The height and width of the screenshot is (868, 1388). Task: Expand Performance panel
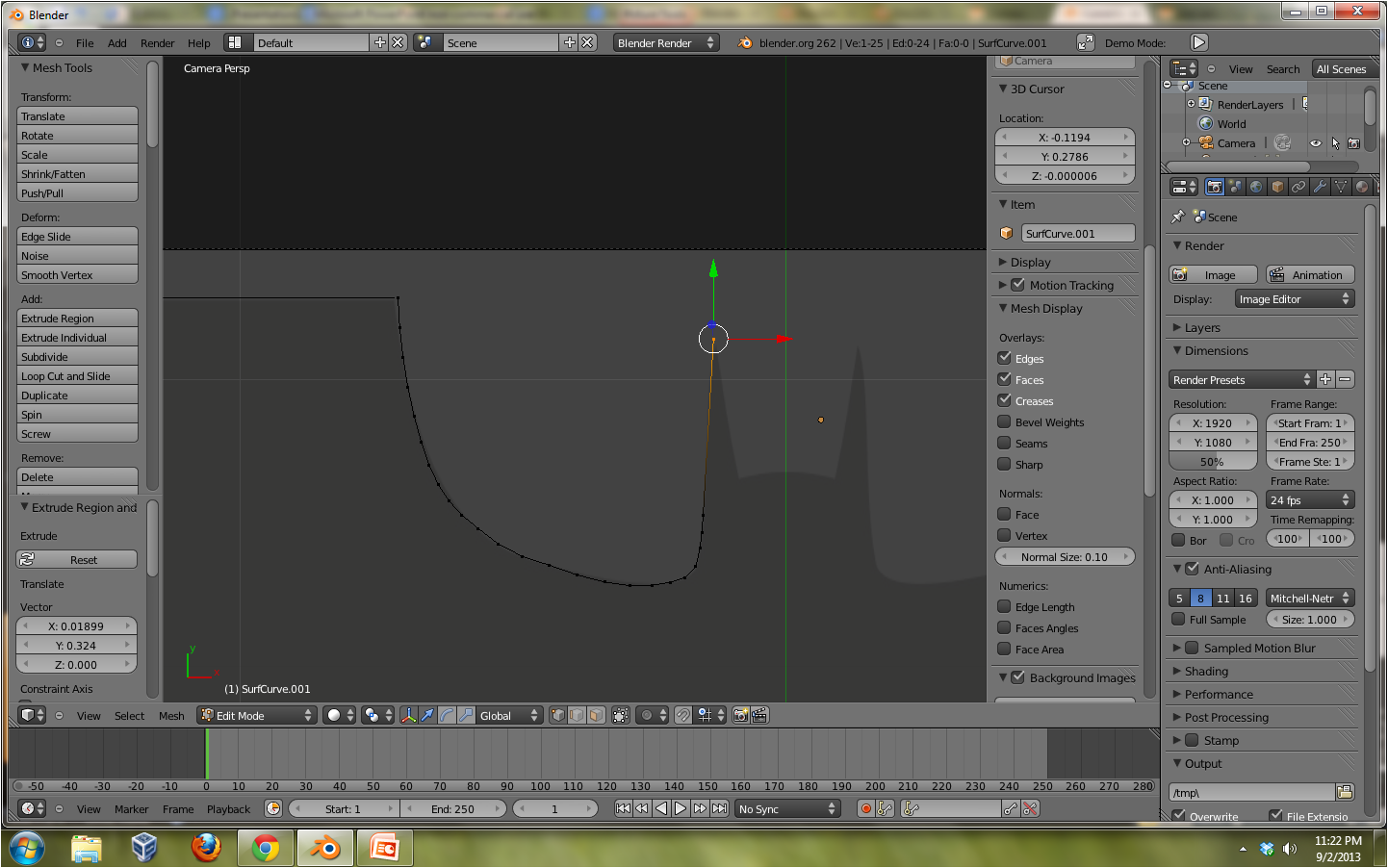point(1177,694)
